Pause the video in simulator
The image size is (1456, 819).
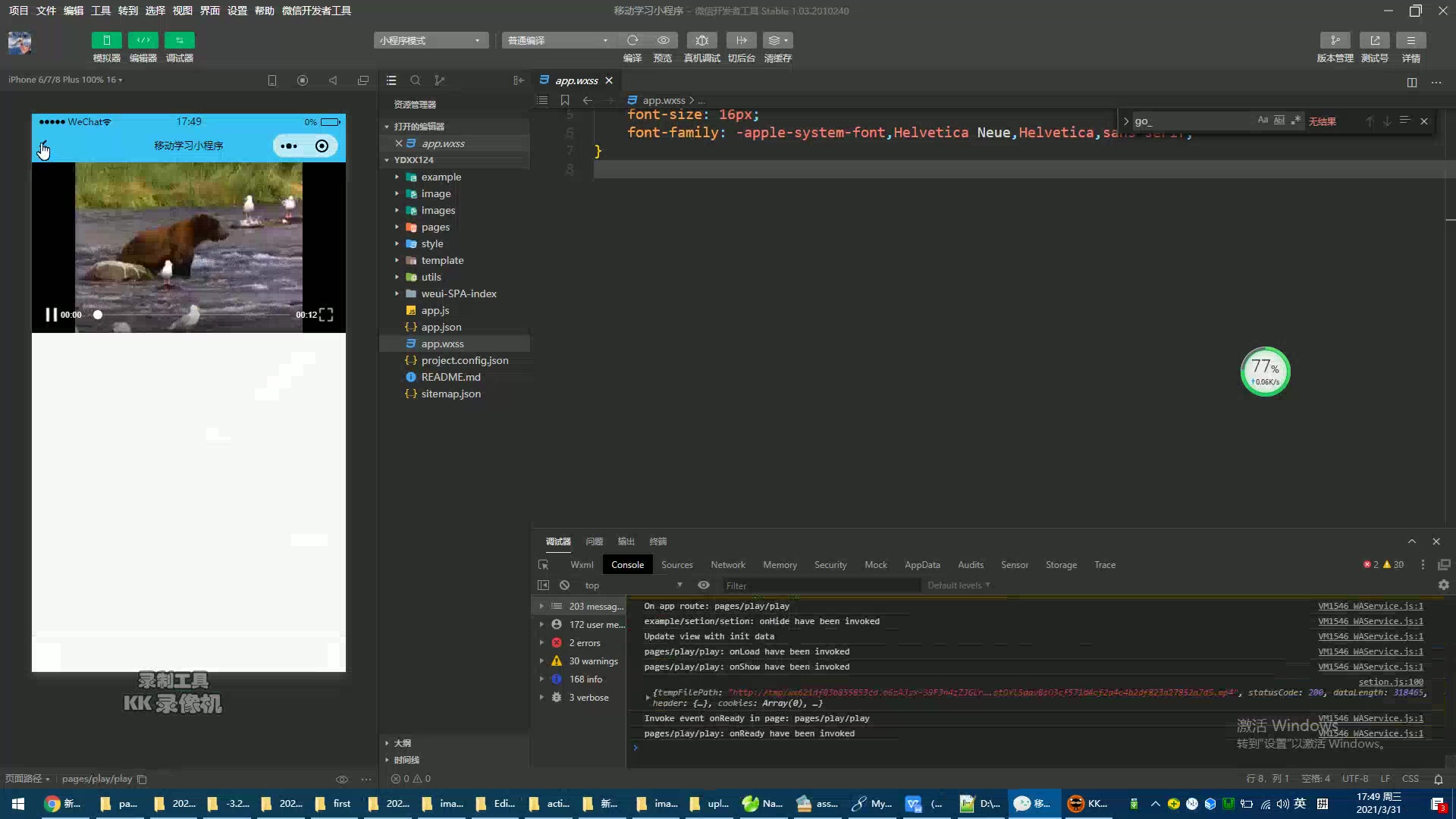click(x=51, y=315)
